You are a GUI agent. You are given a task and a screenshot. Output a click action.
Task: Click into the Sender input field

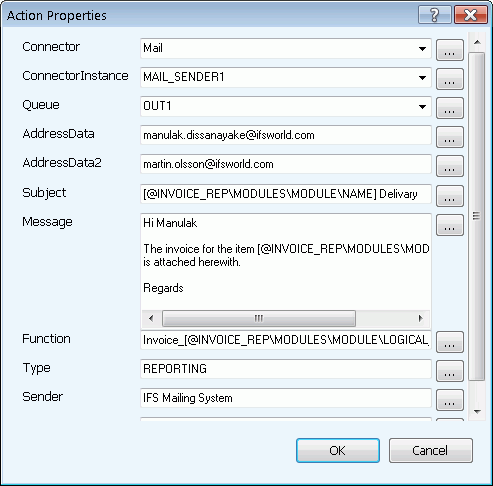pos(286,398)
